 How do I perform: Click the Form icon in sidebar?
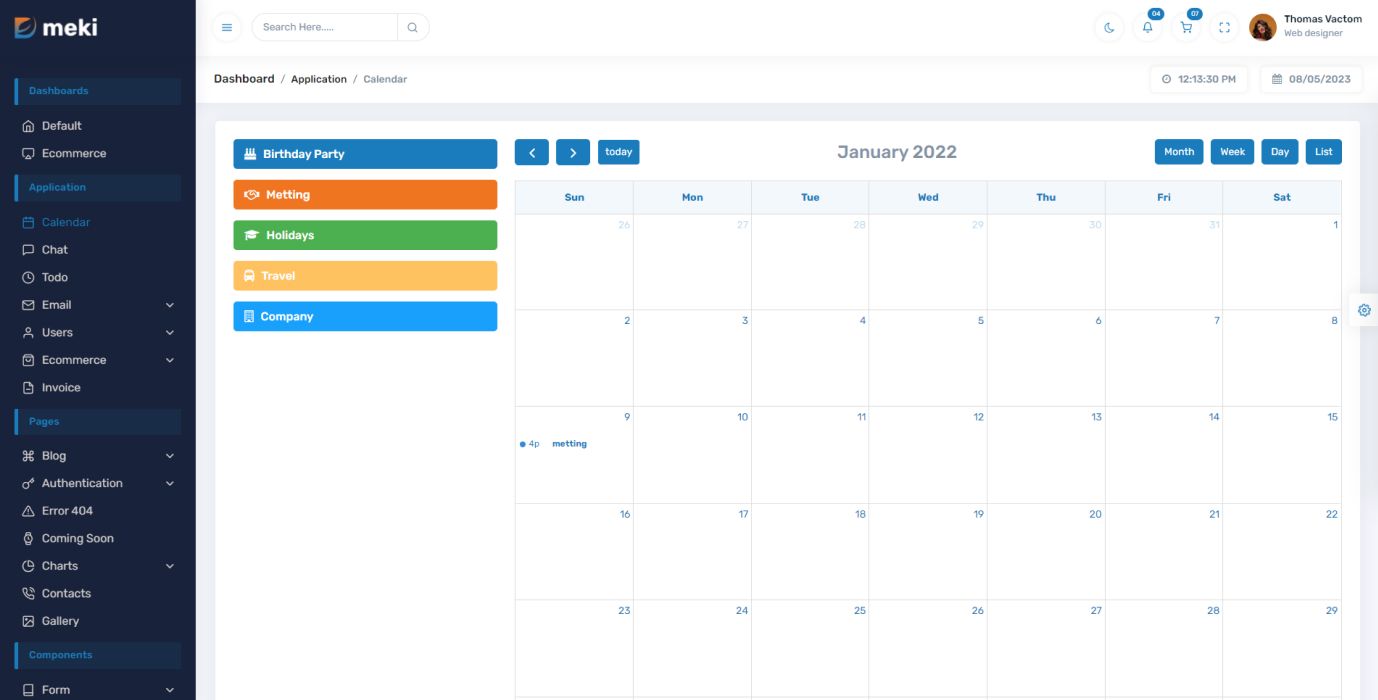point(28,690)
